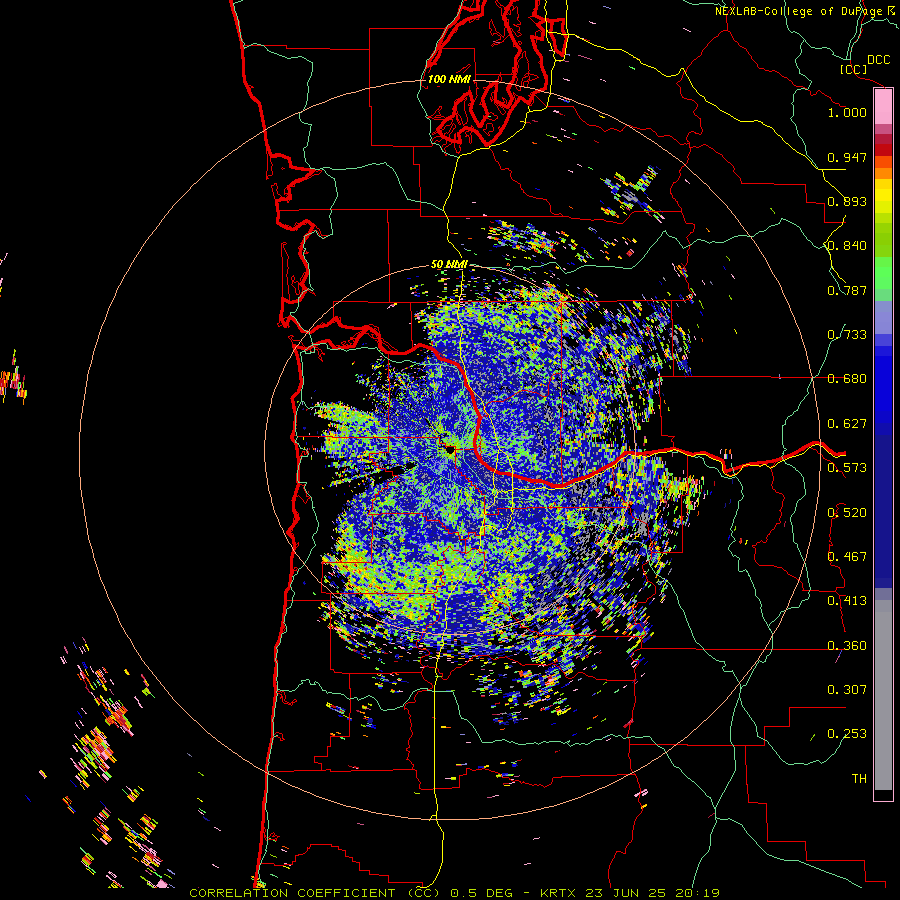Click the 0.893 color scale value

coord(847,201)
